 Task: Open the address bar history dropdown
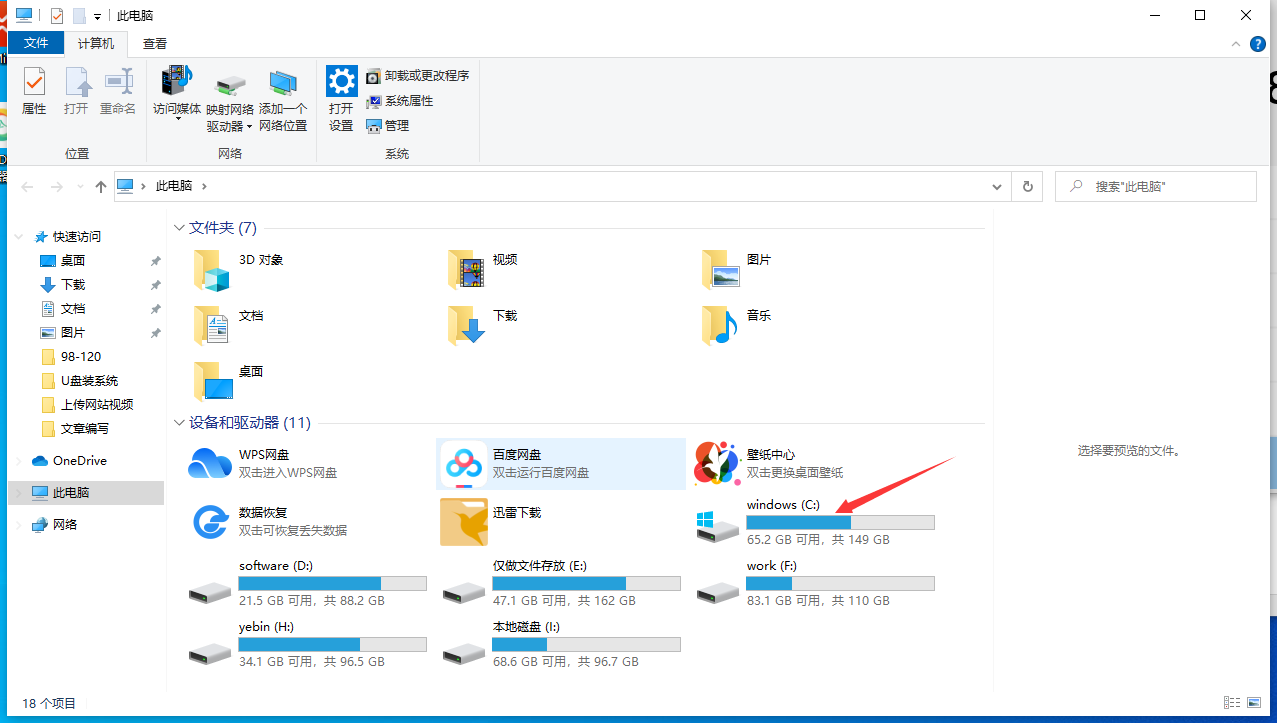[996, 187]
